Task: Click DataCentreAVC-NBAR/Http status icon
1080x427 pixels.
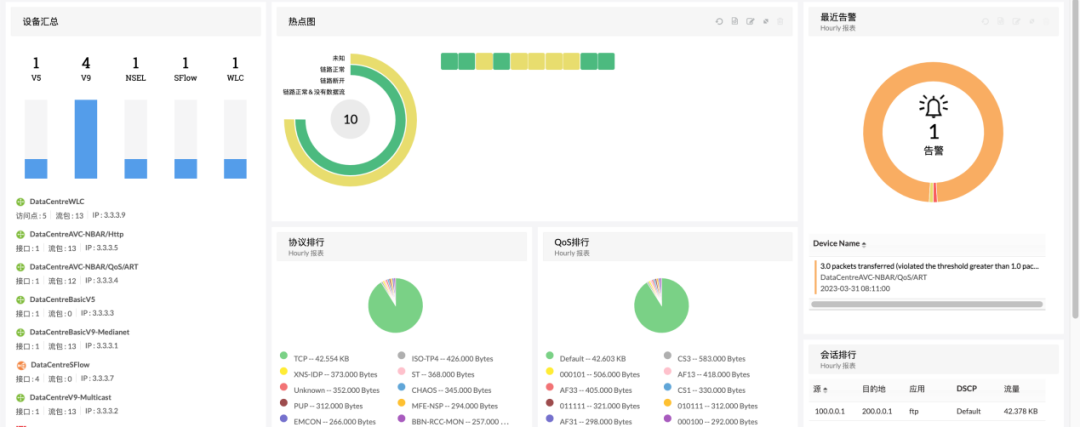Action: pyautogui.click(x=21, y=234)
